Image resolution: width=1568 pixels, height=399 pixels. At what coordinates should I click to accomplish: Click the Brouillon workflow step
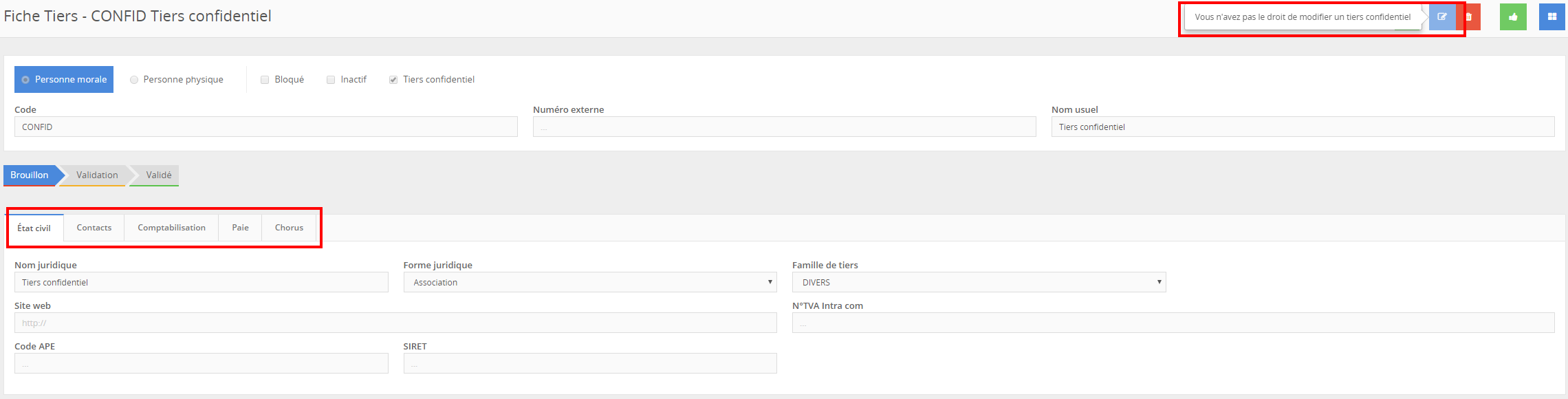30,175
